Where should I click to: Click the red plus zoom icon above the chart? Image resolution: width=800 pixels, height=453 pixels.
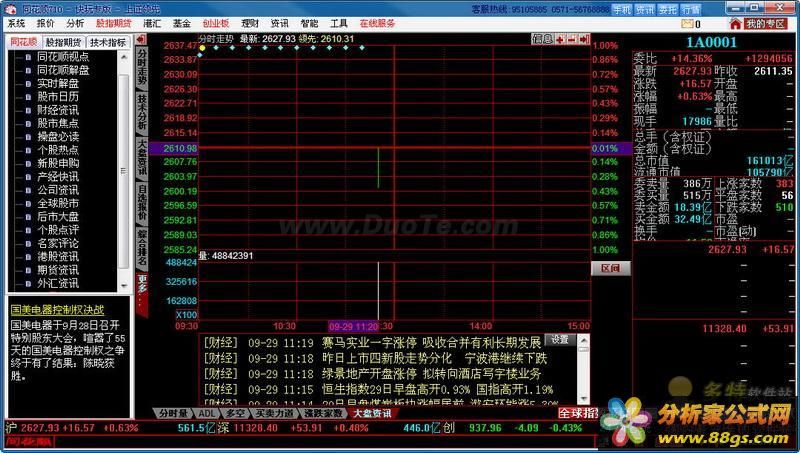pyautogui.click(x=560, y=39)
